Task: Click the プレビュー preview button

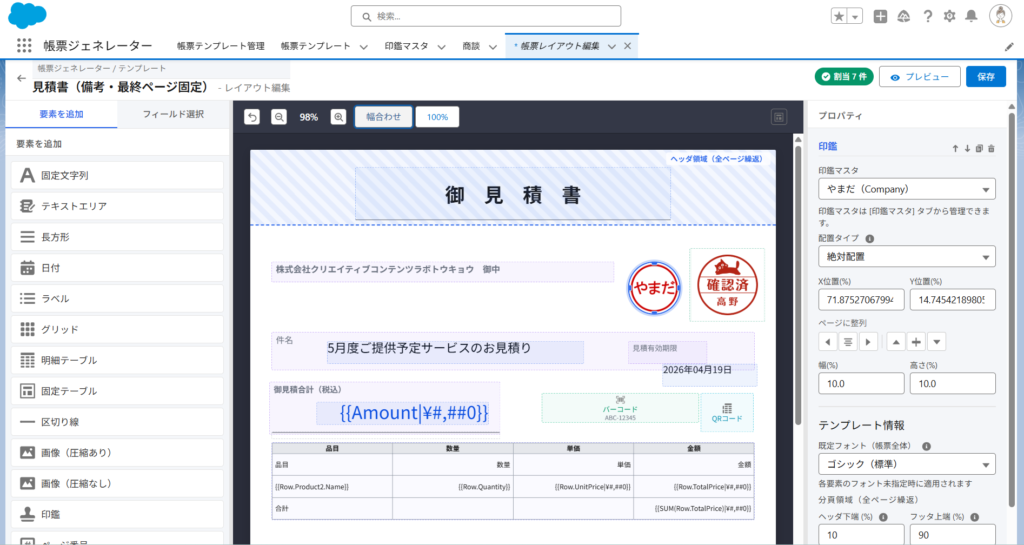Action: 920,76
